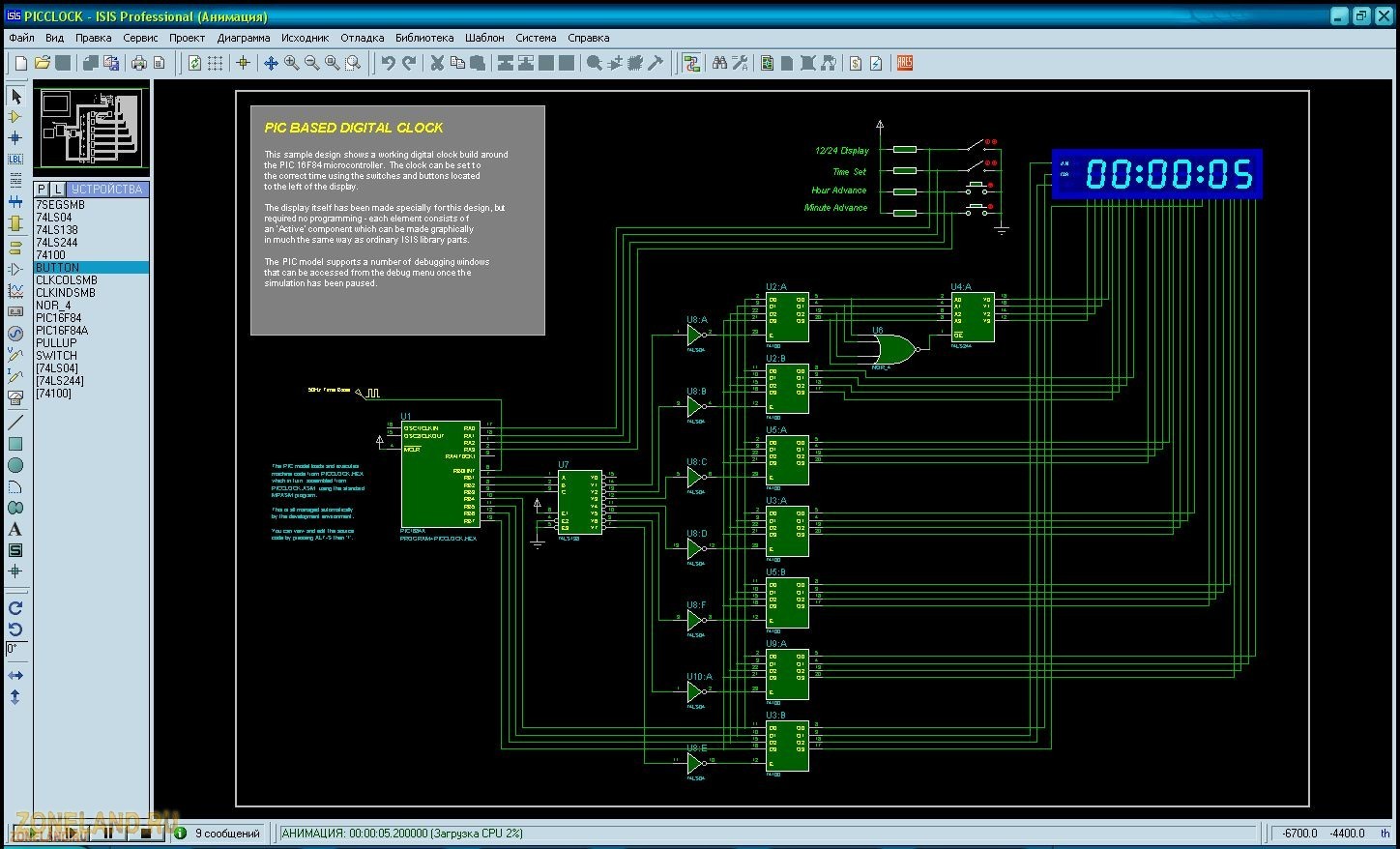The image size is (1400, 849).
Task: Pick the 2D line drawing tool
Action: pyautogui.click(x=15, y=422)
